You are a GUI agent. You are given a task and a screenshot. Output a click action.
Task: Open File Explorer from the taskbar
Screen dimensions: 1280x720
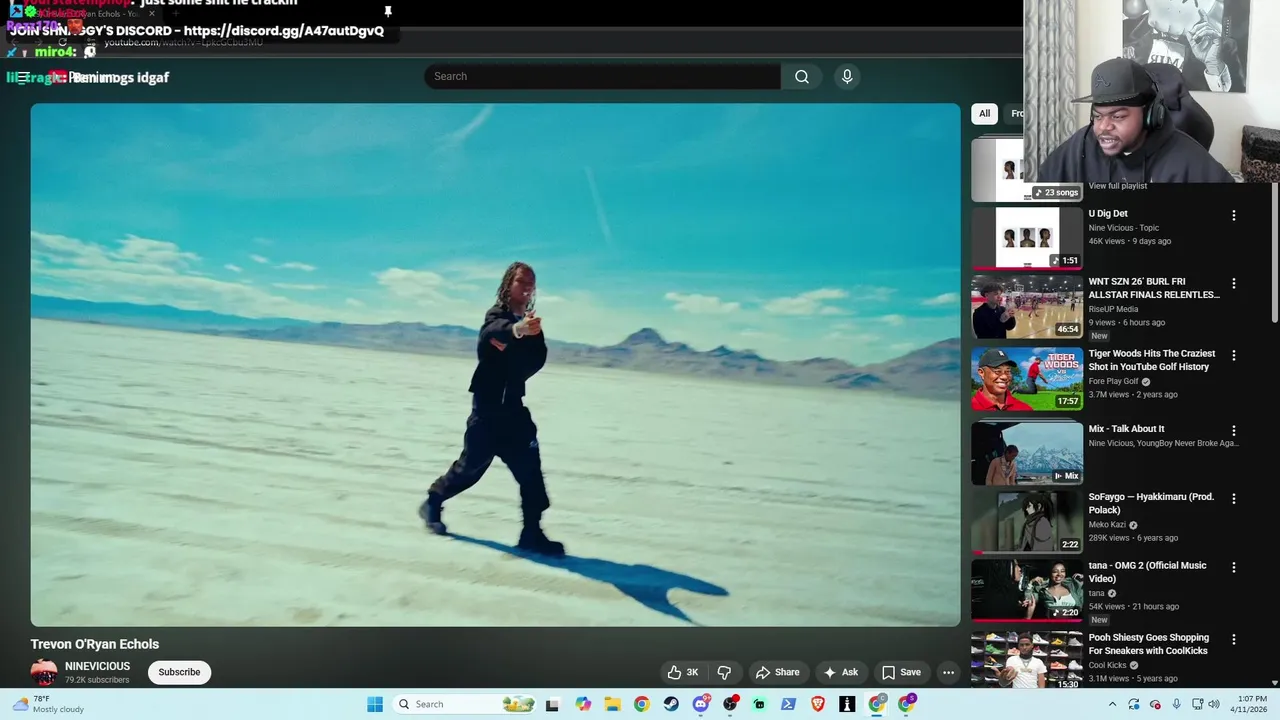(612, 704)
